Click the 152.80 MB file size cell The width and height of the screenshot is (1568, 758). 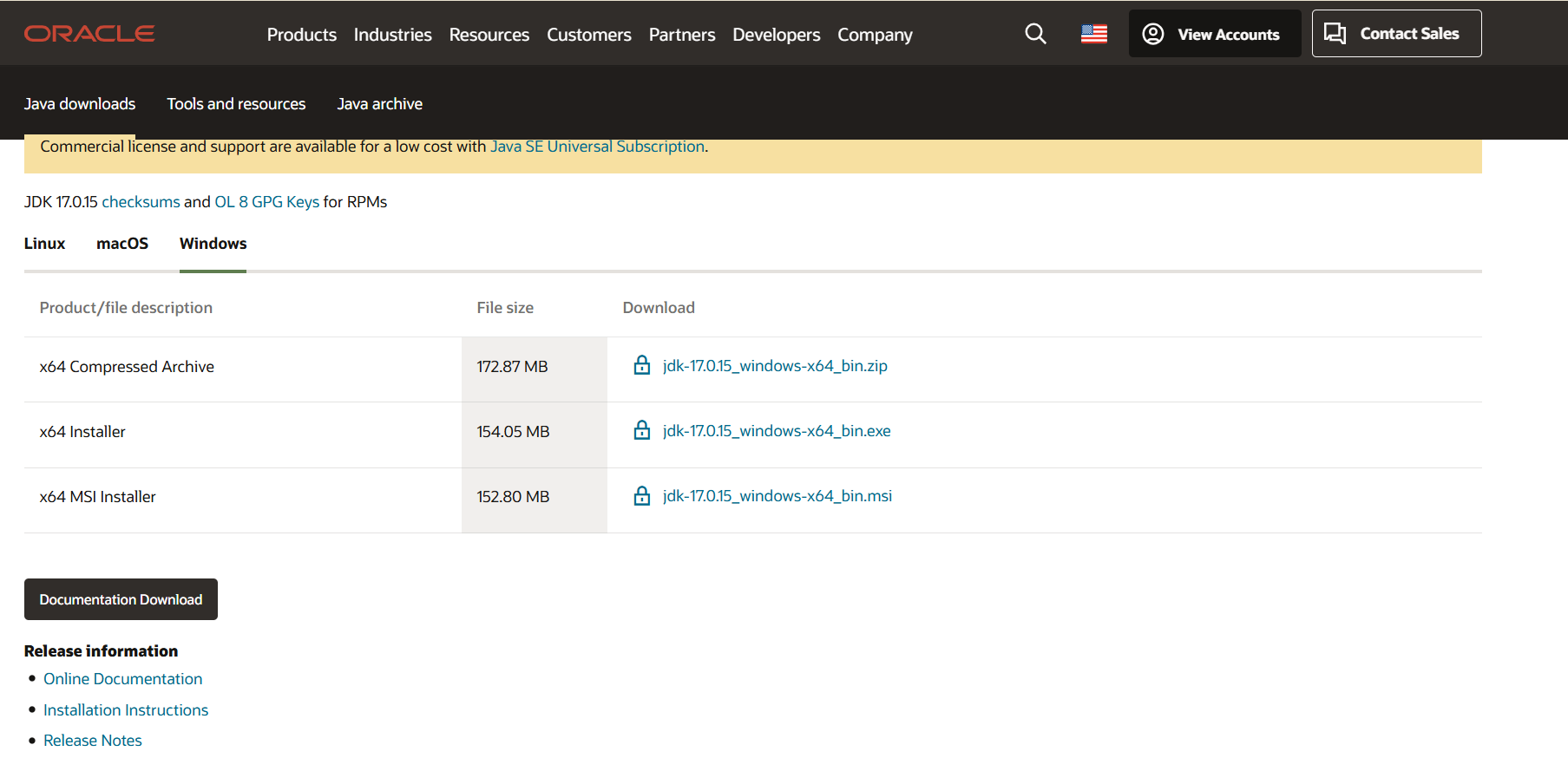point(535,500)
